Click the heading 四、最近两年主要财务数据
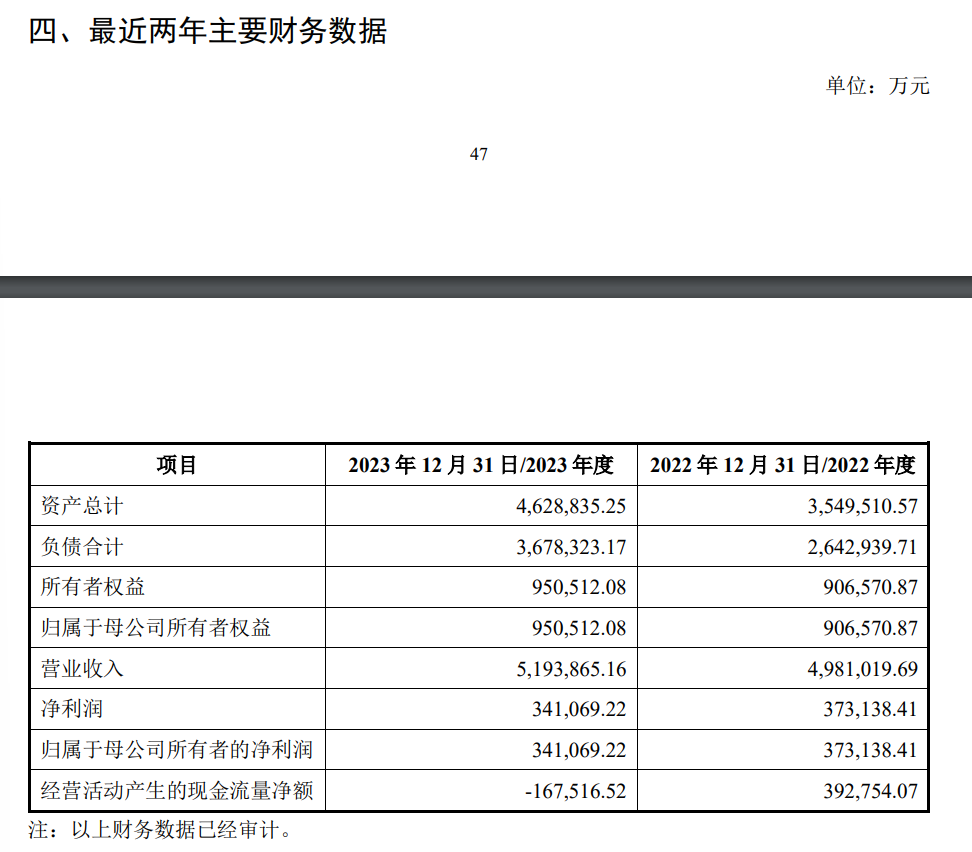The width and height of the screenshot is (972, 852). (x=208, y=31)
